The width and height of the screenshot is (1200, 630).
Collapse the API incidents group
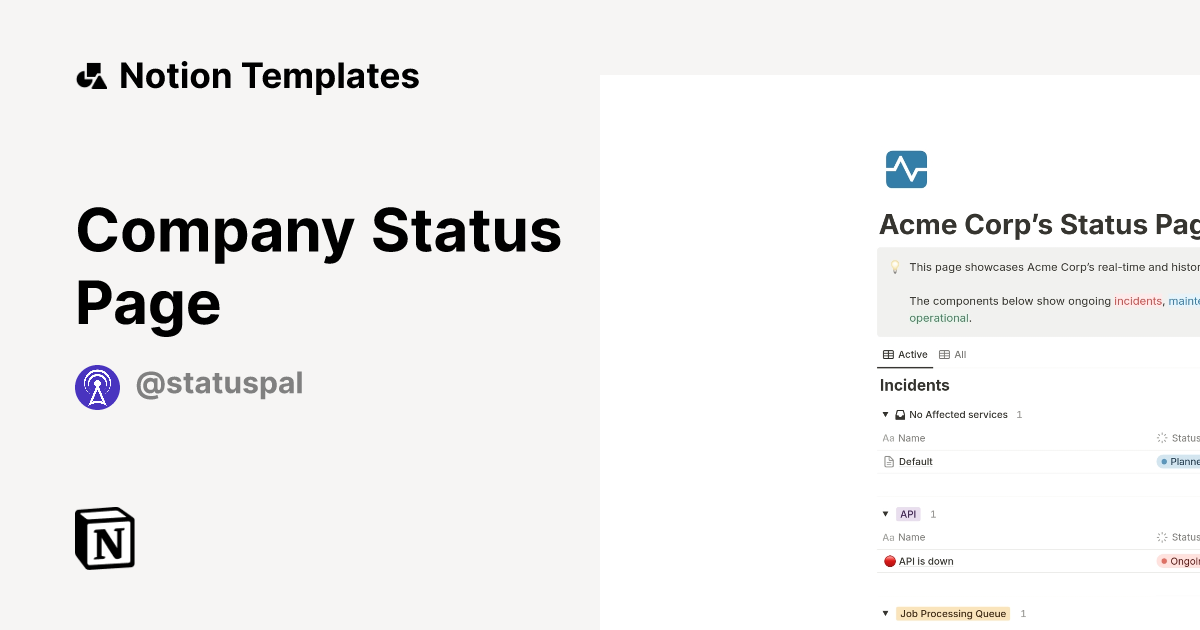885,513
